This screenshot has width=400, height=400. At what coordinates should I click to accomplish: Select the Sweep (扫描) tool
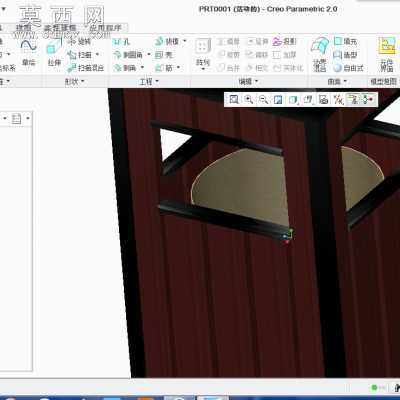(80, 55)
